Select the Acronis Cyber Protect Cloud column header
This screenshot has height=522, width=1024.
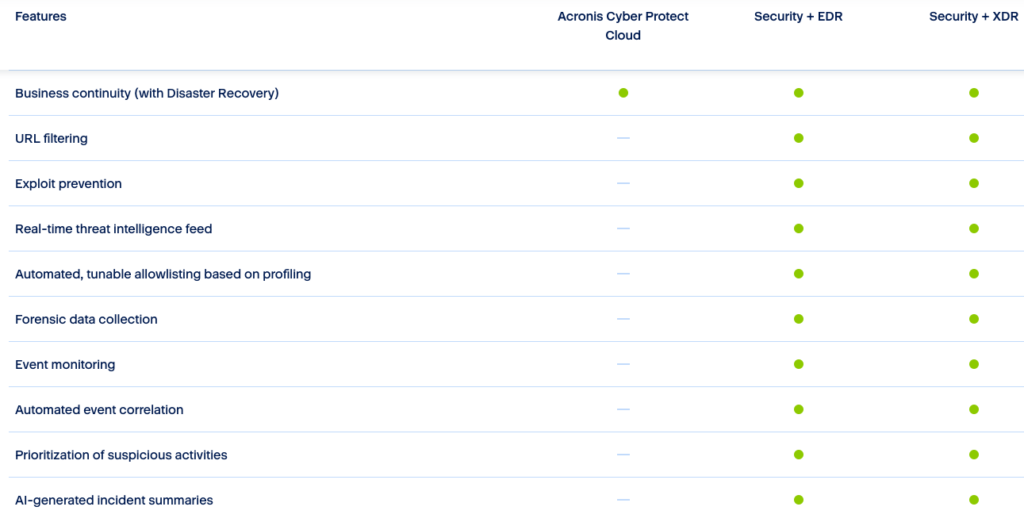click(623, 26)
